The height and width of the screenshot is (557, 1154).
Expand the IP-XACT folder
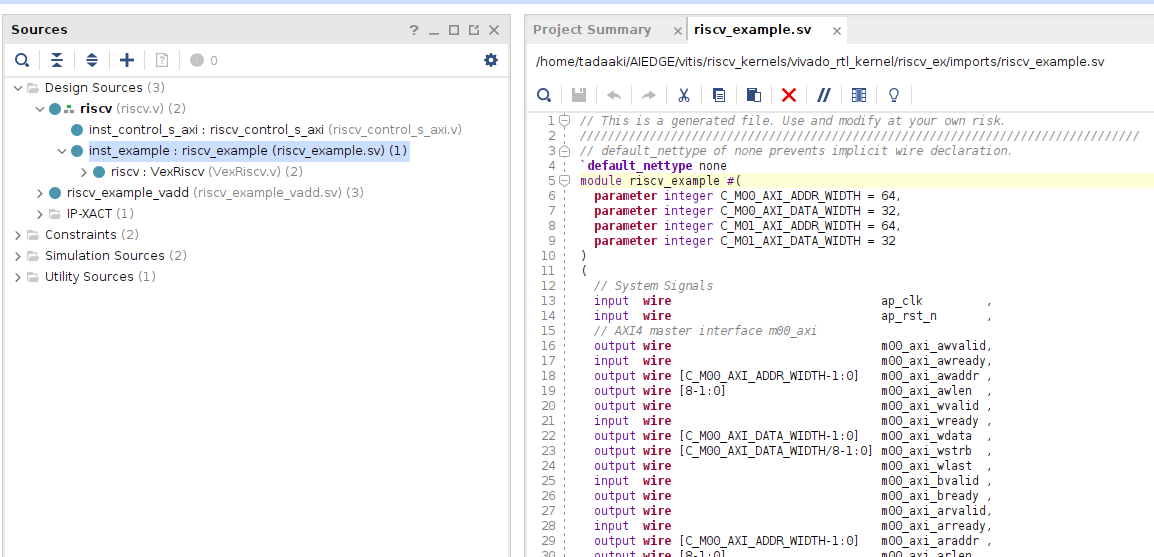(40, 214)
